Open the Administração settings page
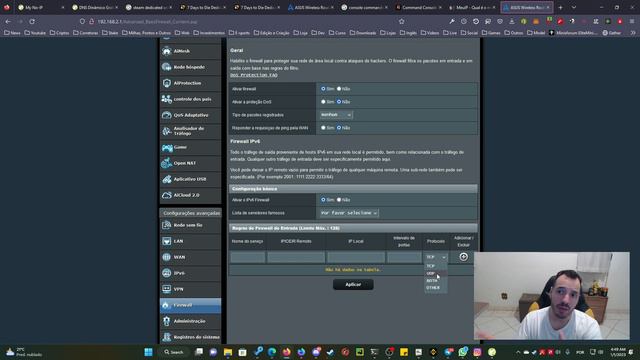This screenshot has width=640, height=360. [190, 321]
